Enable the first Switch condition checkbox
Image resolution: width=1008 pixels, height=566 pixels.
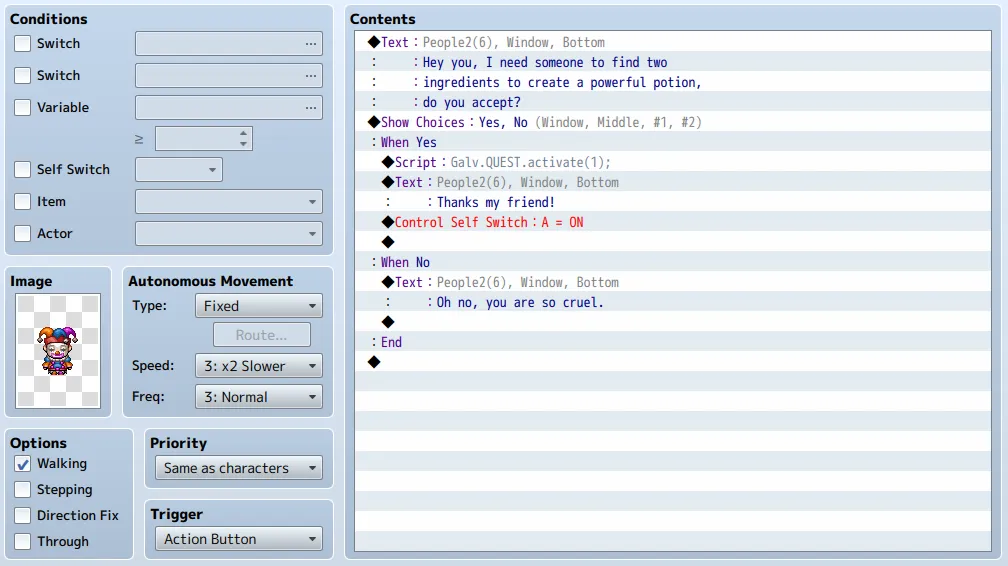(22, 44)
